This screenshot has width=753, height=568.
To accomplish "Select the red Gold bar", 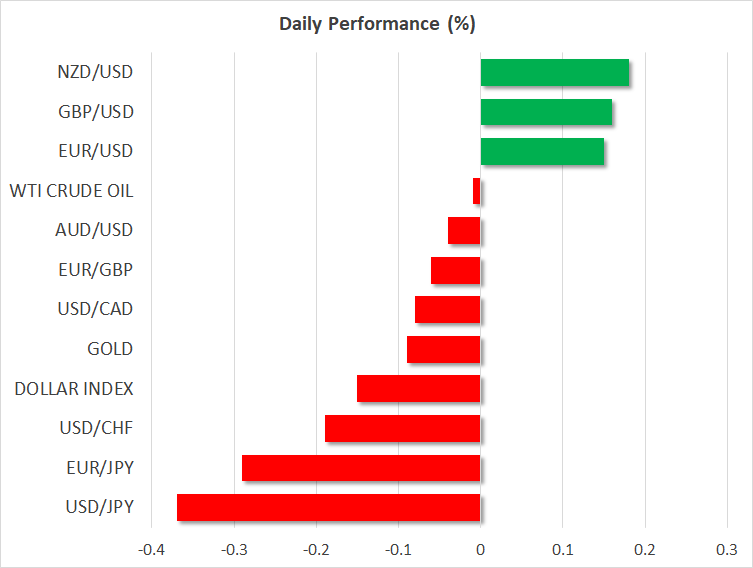I will point(444,349).
